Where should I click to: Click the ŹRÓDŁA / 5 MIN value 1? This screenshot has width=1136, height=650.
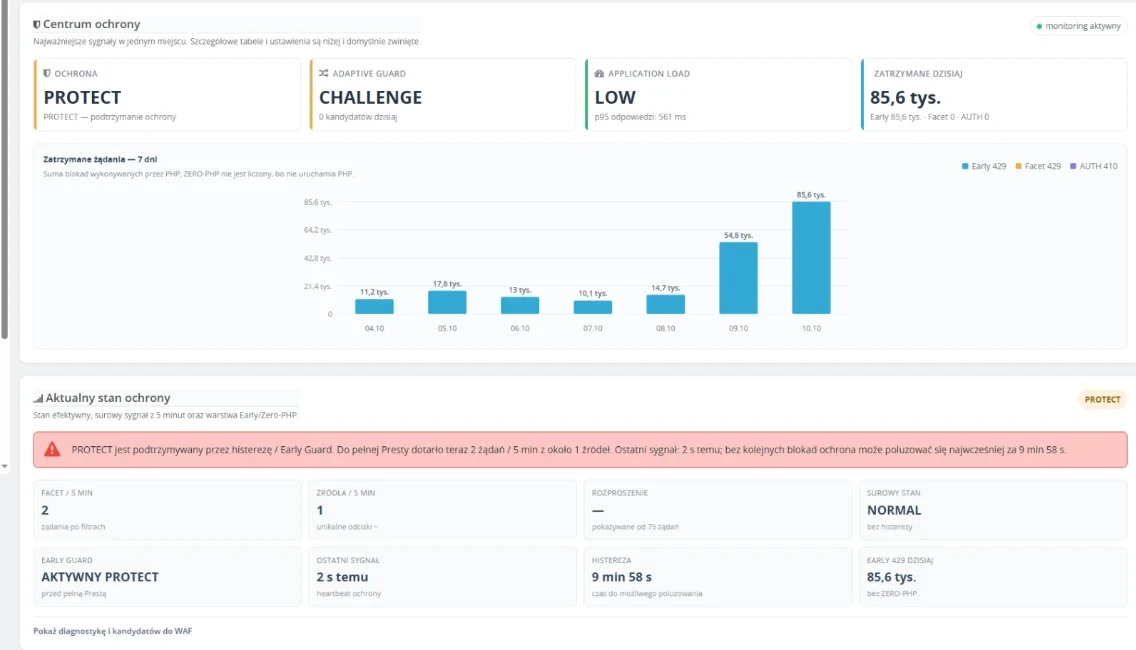pyautogui.click(x=320, y=510)
